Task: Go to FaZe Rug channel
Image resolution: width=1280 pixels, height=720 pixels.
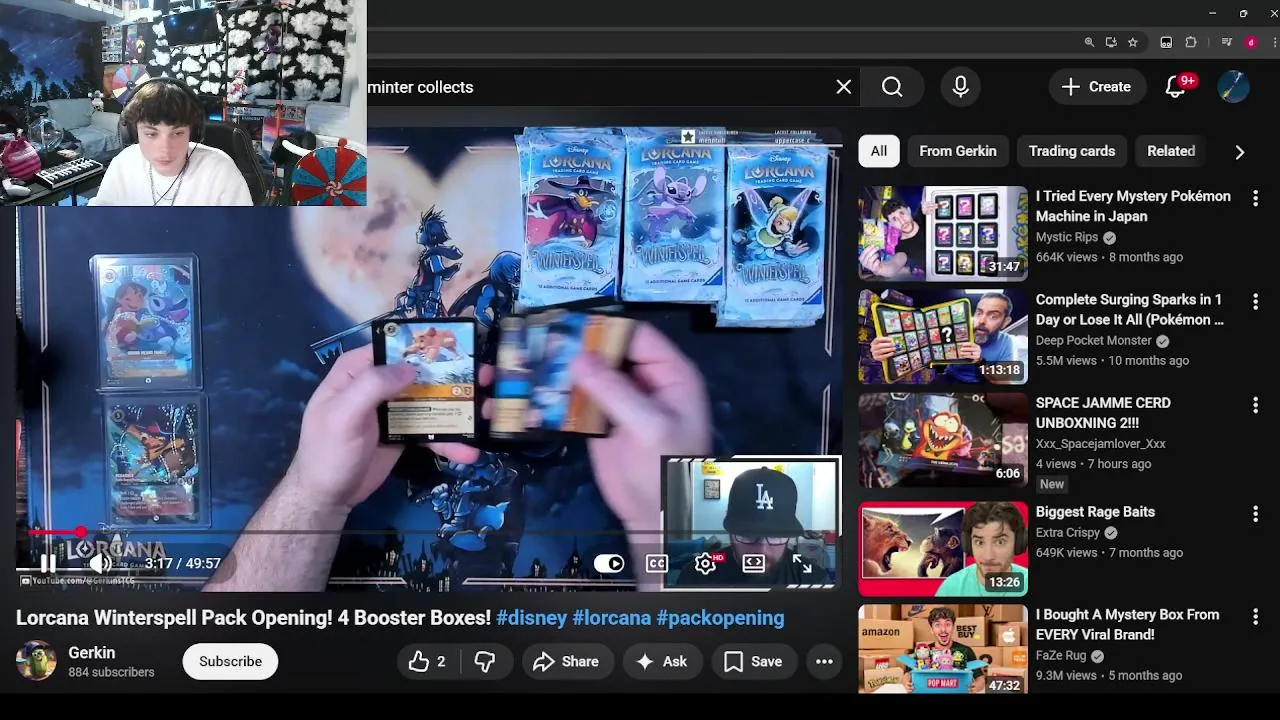Action: coord(1061,656)
